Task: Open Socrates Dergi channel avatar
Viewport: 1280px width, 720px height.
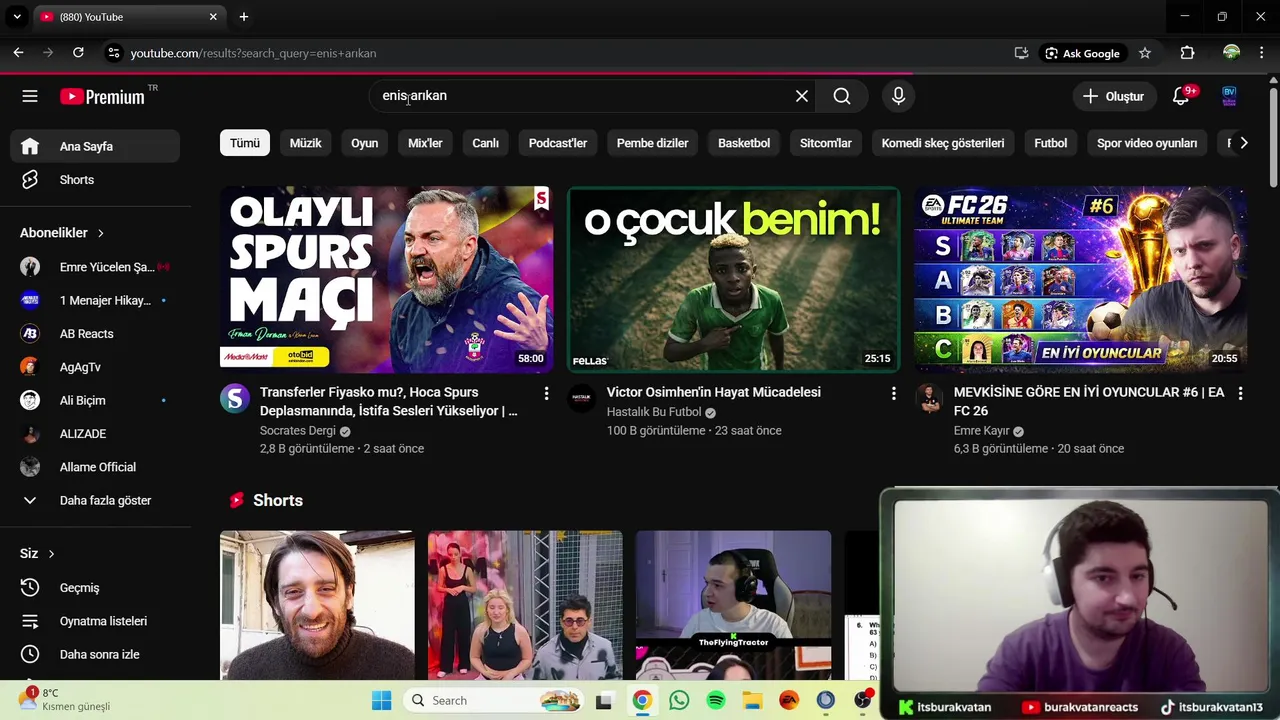Action: point(235,399)
